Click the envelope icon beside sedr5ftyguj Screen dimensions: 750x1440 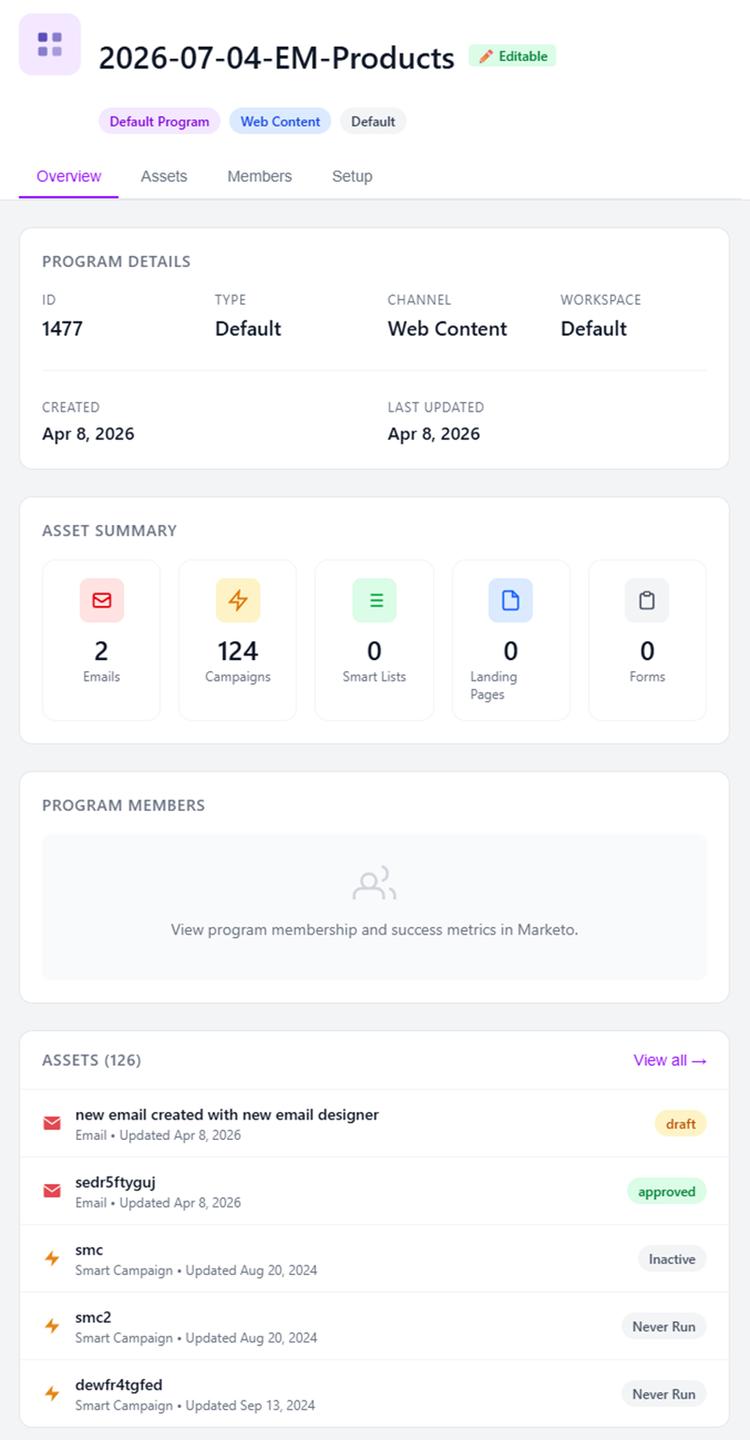point(52,1191)
